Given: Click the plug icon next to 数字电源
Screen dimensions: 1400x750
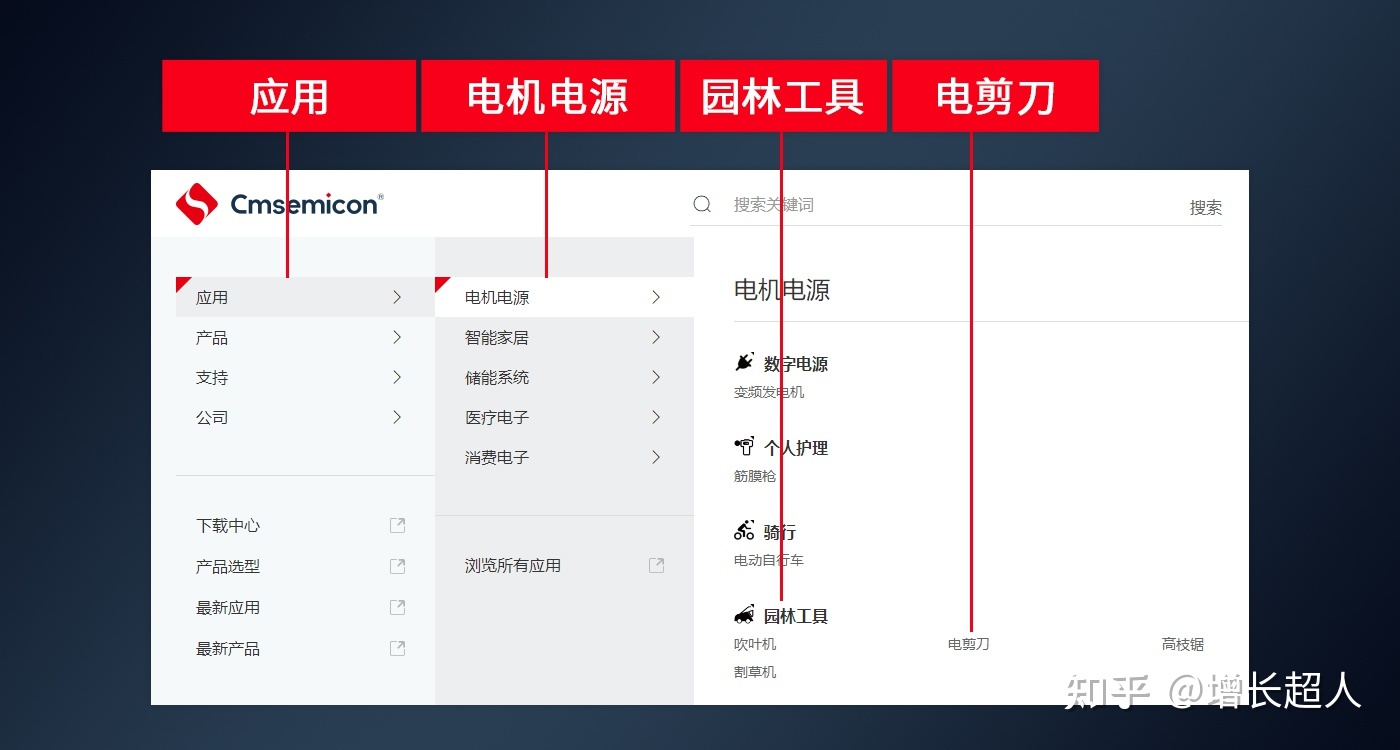Looking at the screenshot, I should pos(744,363).
